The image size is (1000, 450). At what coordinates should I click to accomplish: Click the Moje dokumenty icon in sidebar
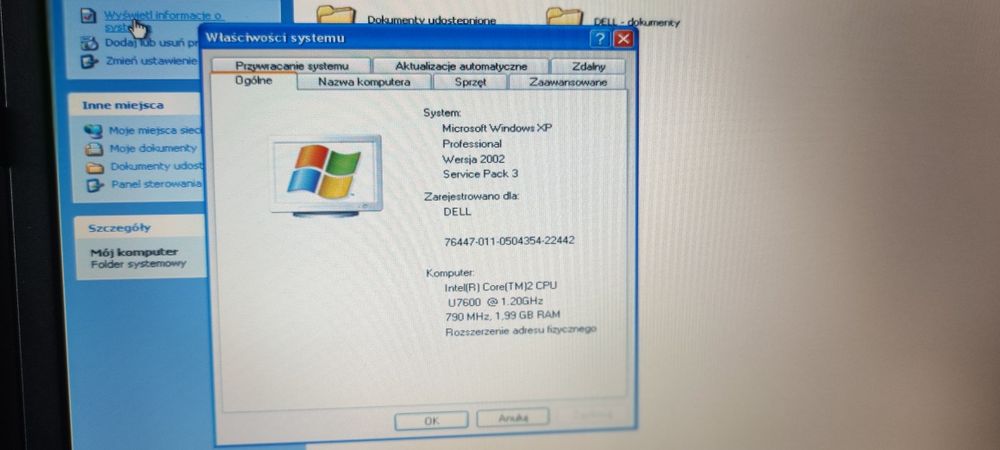coord(94,149)
